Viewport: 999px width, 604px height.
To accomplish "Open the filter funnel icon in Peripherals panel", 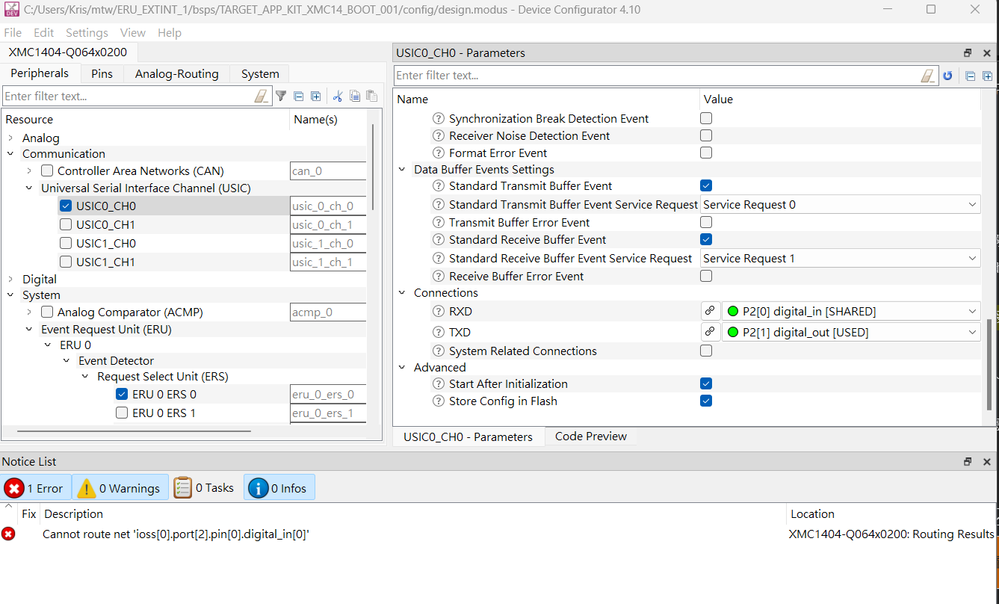I will 281,96.
